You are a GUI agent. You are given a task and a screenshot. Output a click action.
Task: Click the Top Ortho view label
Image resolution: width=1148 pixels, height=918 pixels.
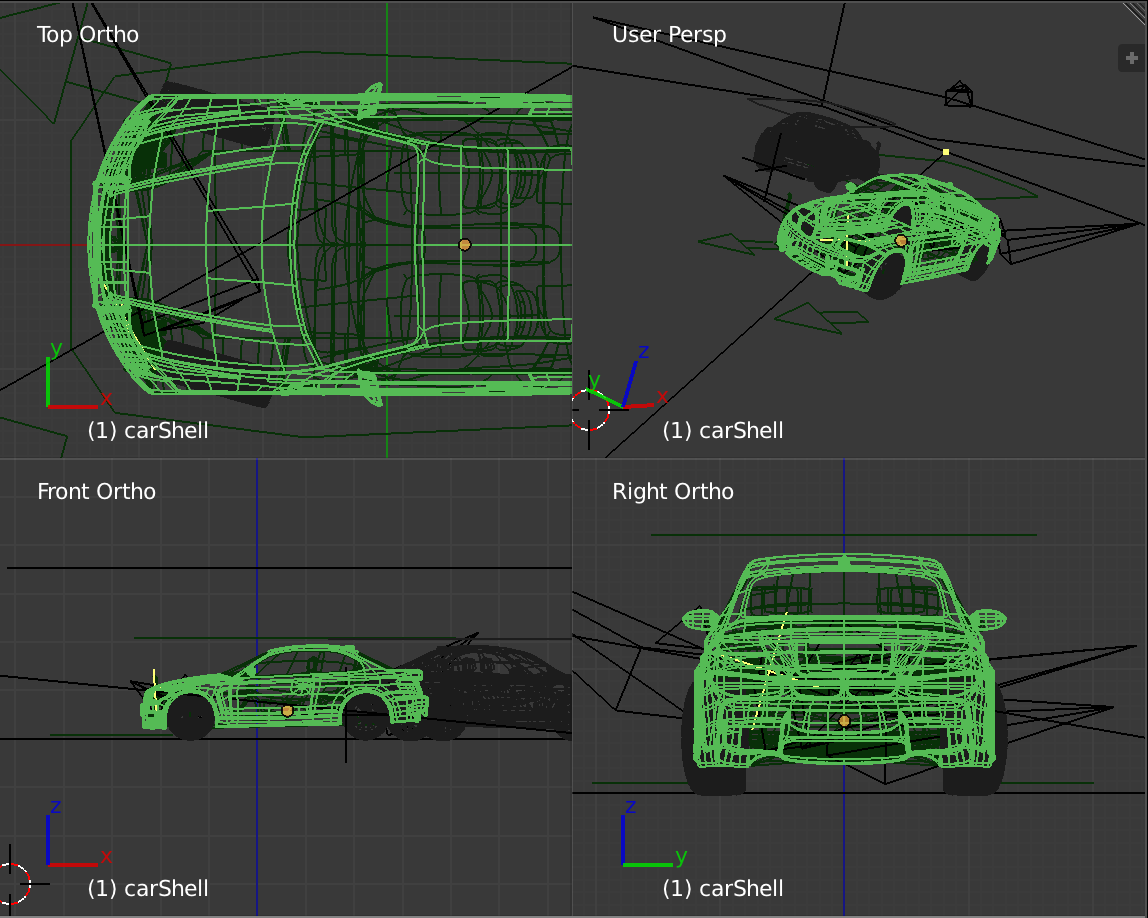(88, 34)
